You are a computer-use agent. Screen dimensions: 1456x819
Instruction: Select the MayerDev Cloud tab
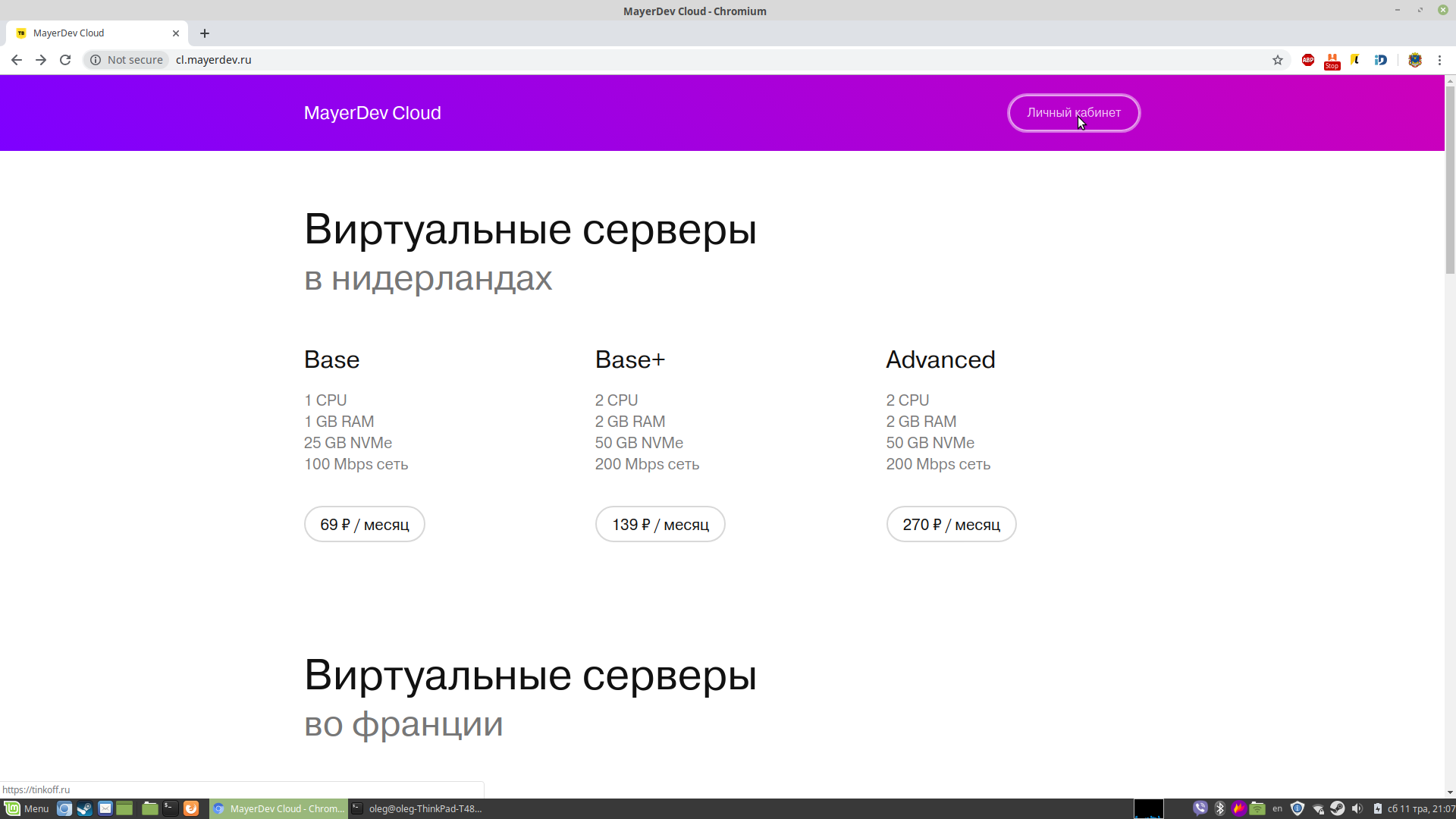point(91,33)
